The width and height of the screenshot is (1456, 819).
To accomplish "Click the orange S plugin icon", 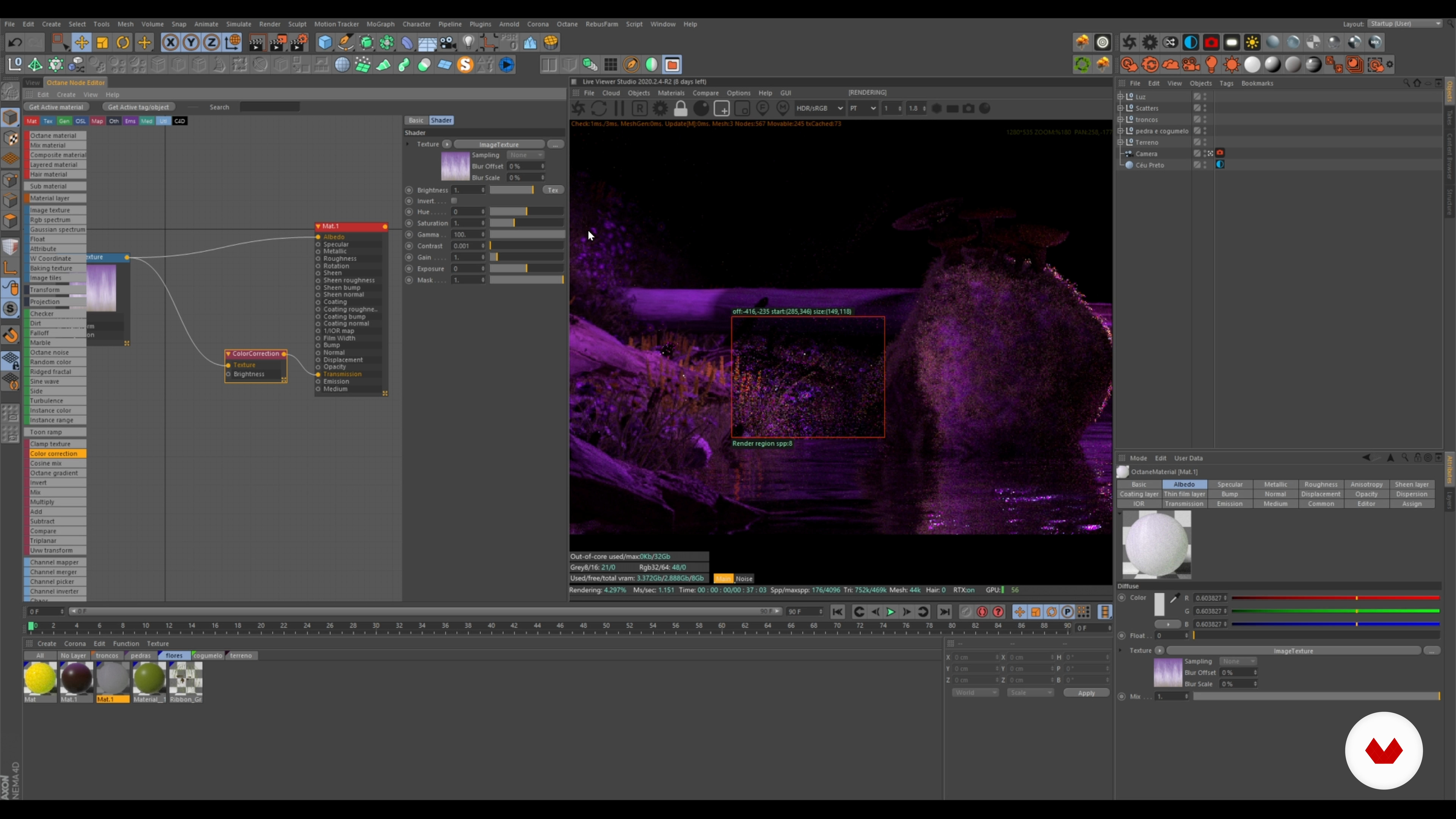I will coord(464,65).
